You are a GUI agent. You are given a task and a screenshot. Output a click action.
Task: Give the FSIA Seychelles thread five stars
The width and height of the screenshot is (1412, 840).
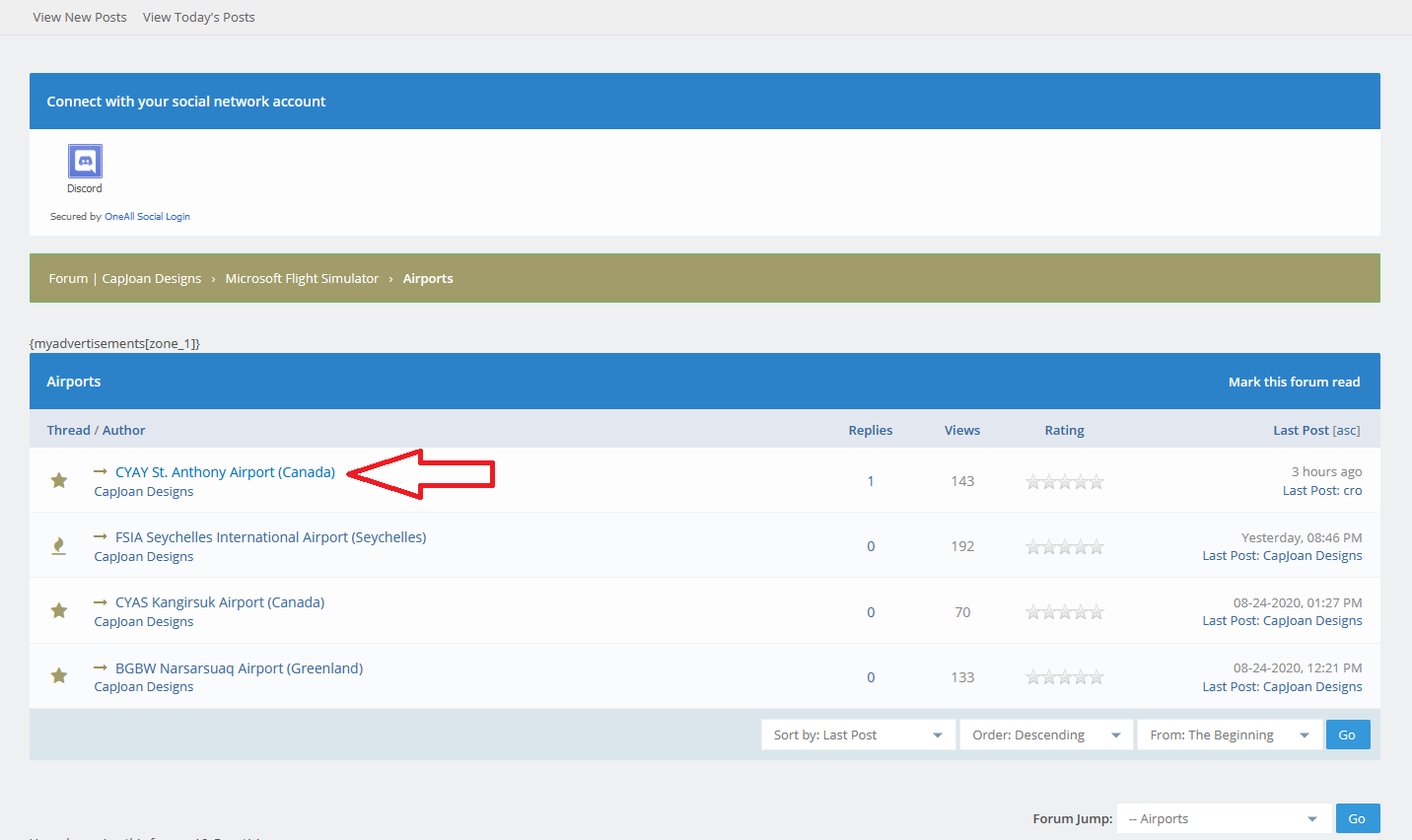(1096, 546)
